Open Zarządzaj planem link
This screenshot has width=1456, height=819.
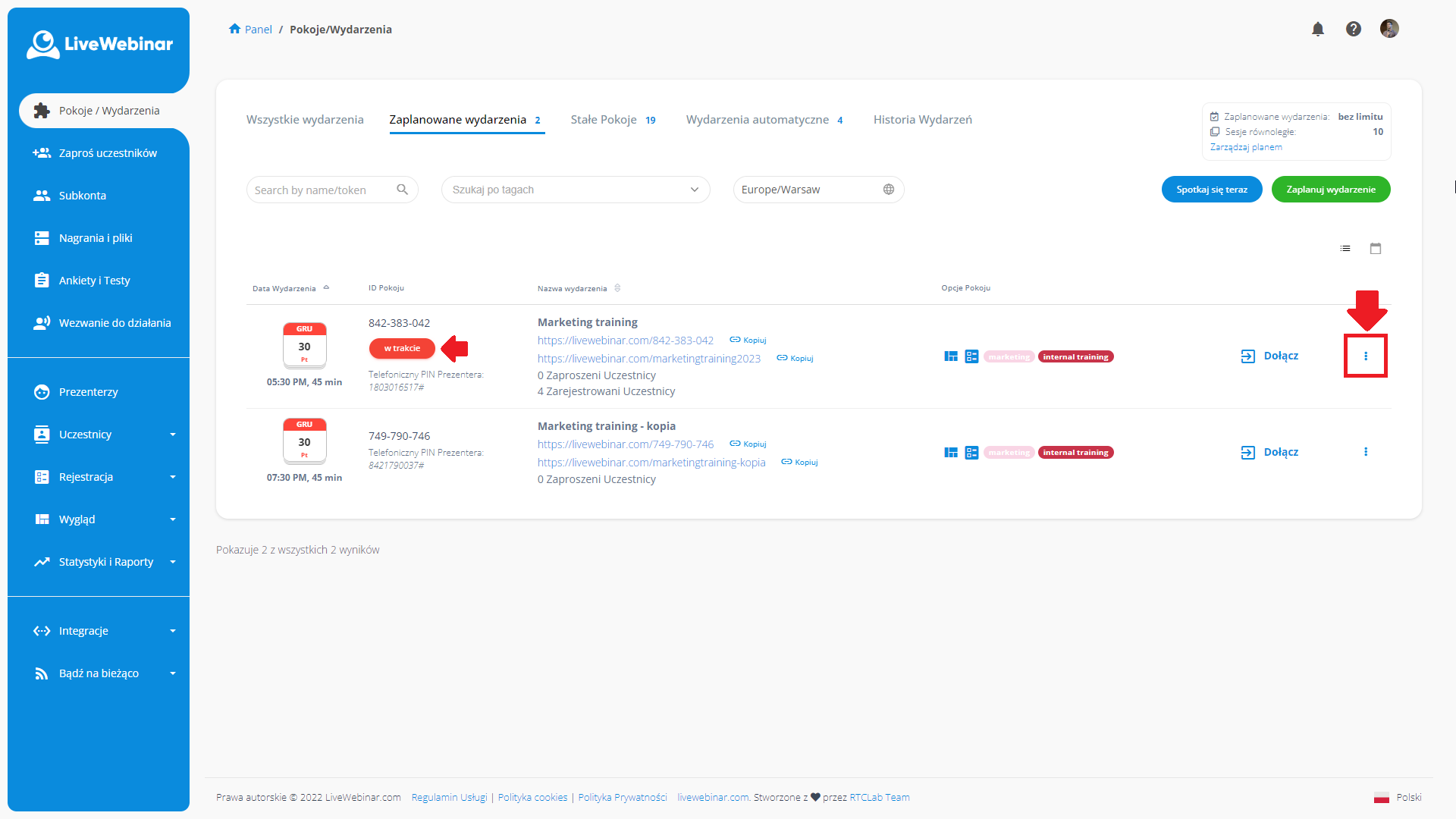click(x=1245, y=146)
